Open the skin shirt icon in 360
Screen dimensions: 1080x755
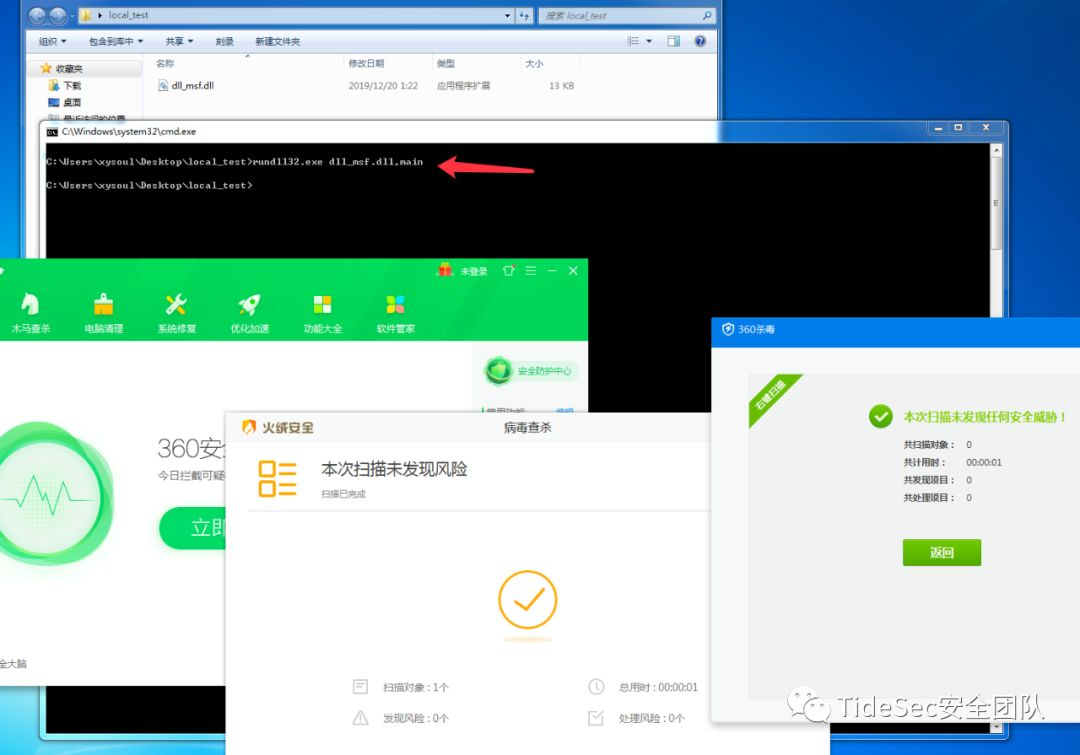coord(508,271)
